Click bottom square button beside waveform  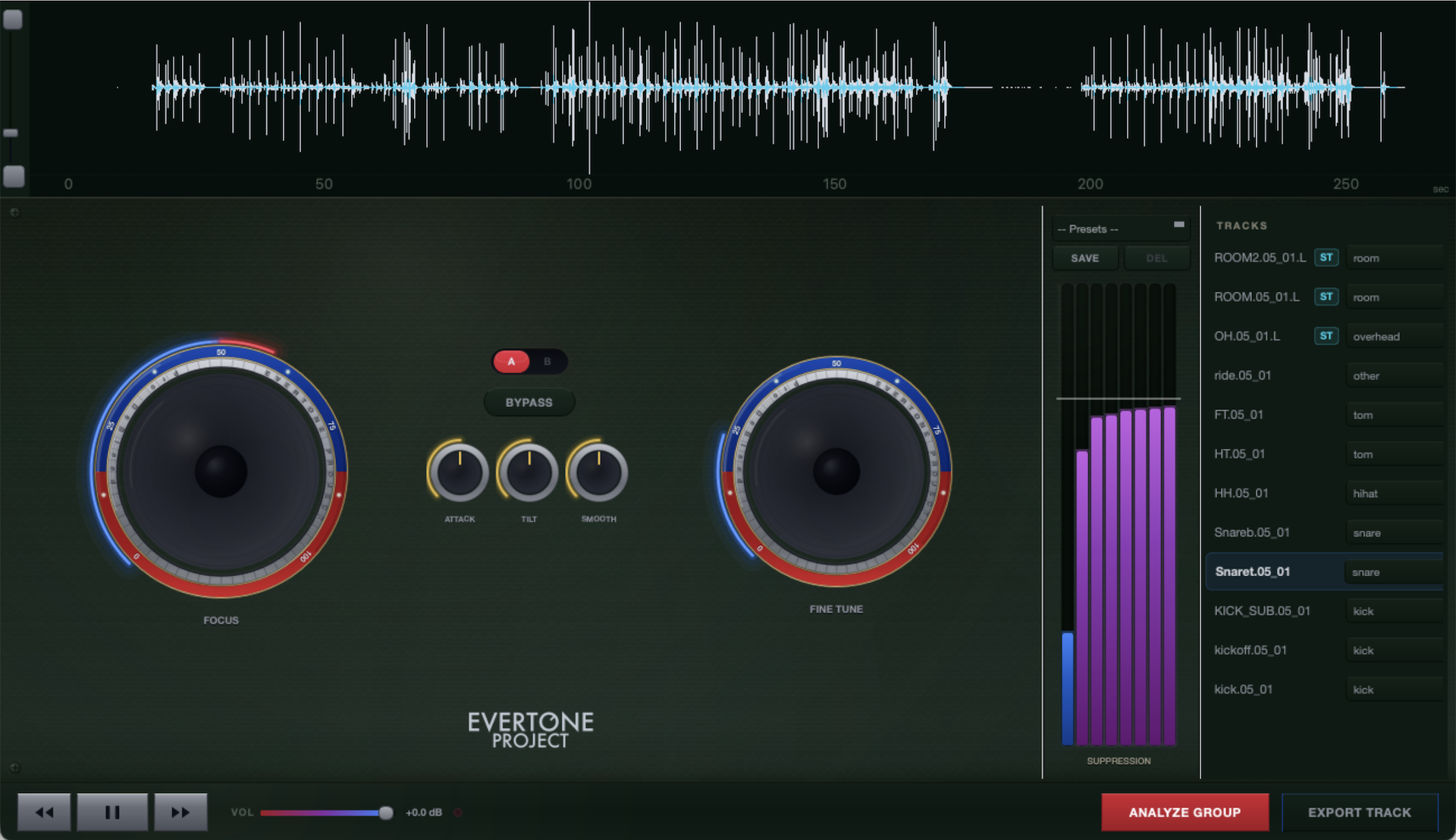coord(14,176)
